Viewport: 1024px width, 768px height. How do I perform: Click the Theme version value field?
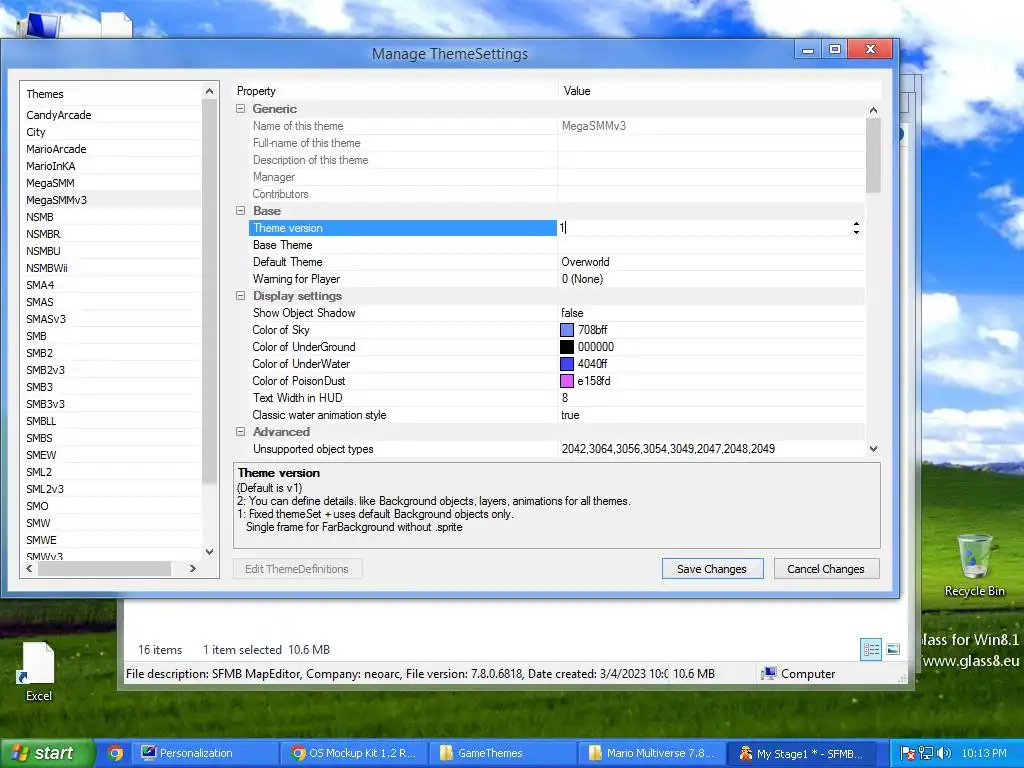(704, 228)
